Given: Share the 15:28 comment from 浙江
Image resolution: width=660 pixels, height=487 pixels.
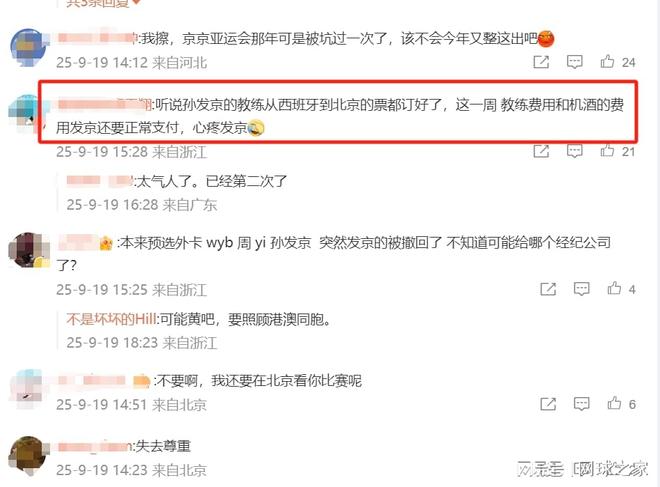Looking at the screenshot, I should tap(541, 151).
